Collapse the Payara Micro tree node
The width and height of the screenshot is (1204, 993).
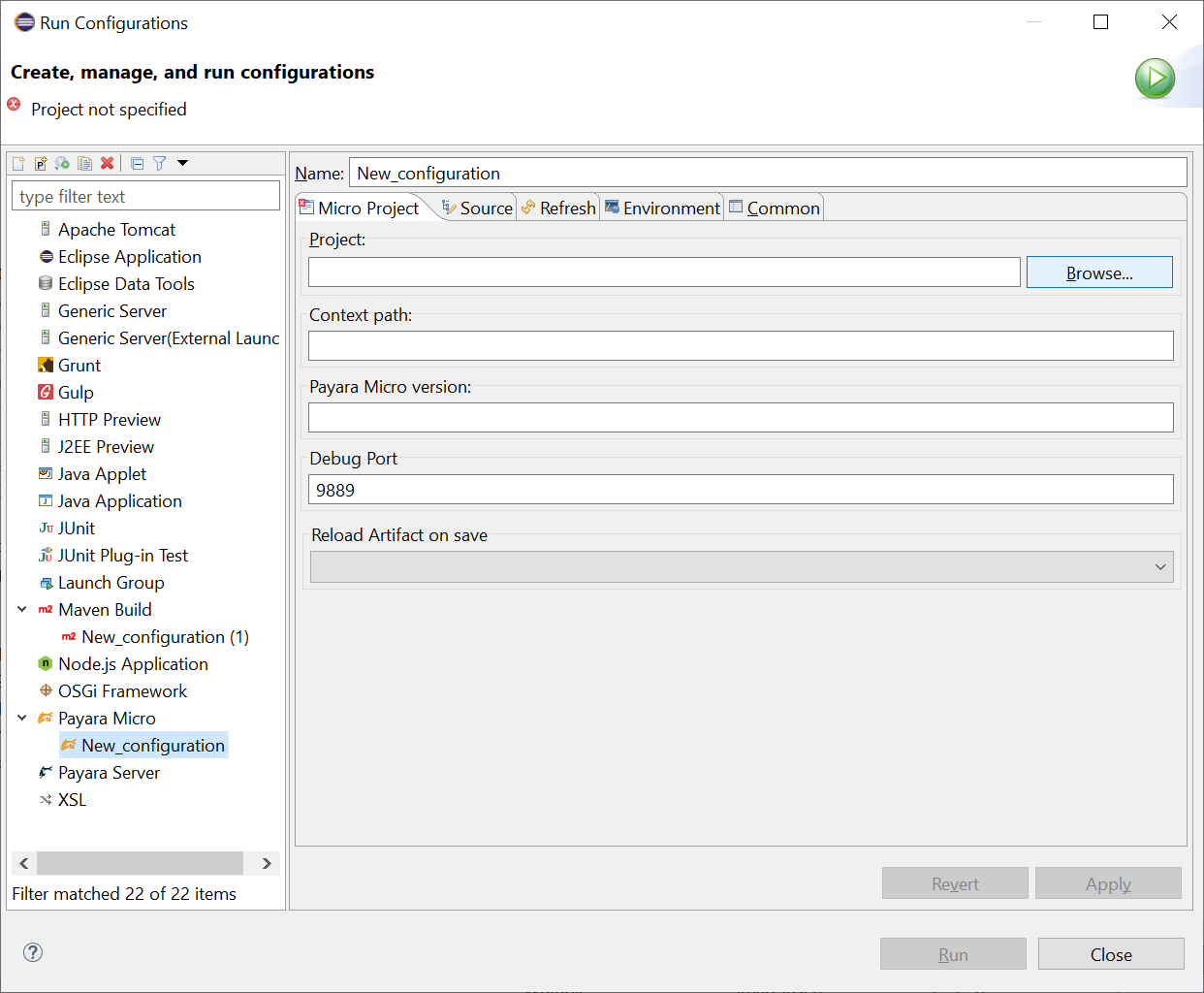pos(22,719)
